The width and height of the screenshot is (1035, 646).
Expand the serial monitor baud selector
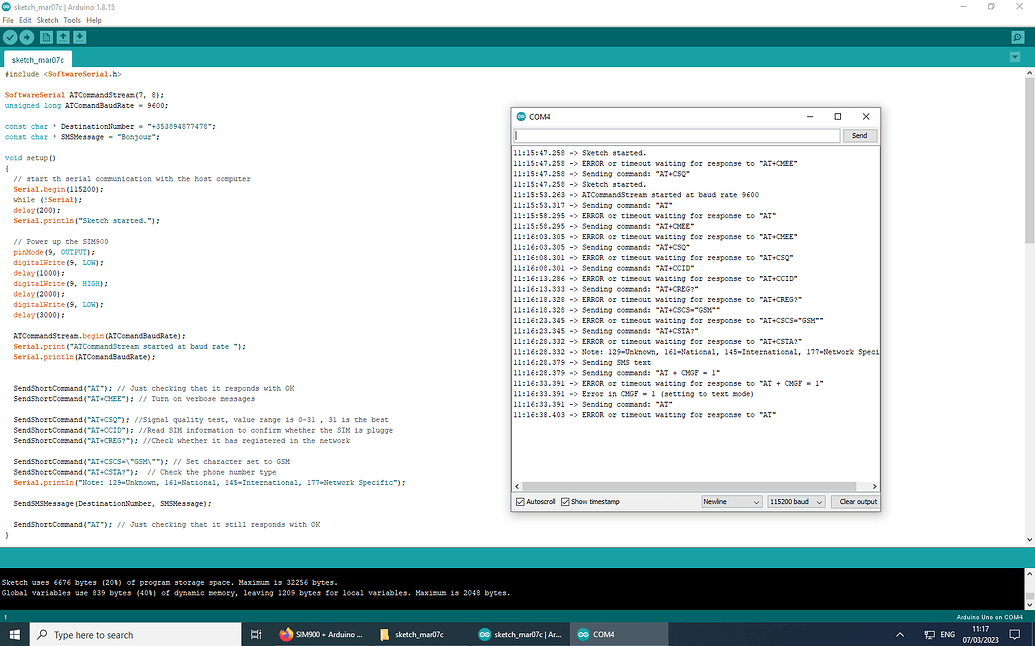[x=796, y=501]
